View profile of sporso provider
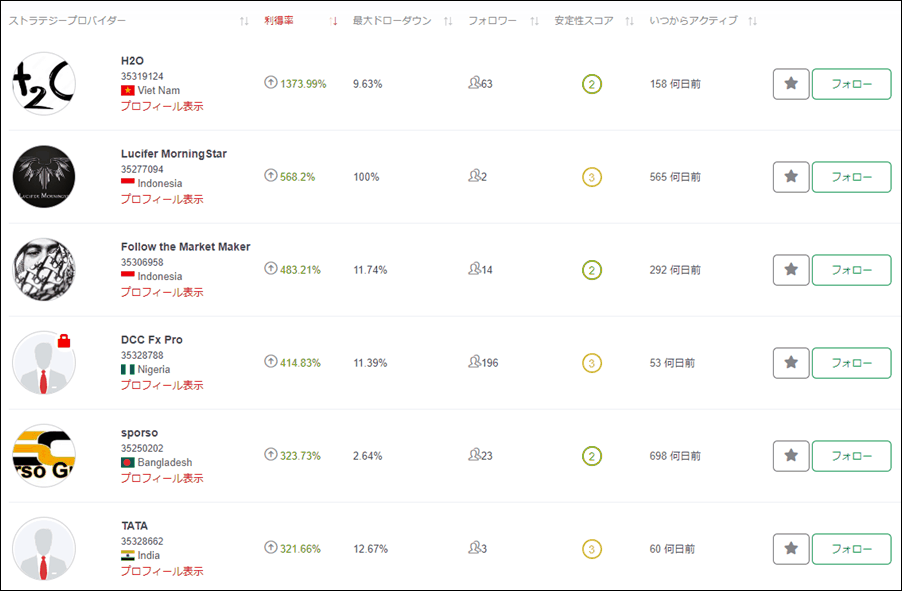This screenshot has width=902, height=591. 162,478
